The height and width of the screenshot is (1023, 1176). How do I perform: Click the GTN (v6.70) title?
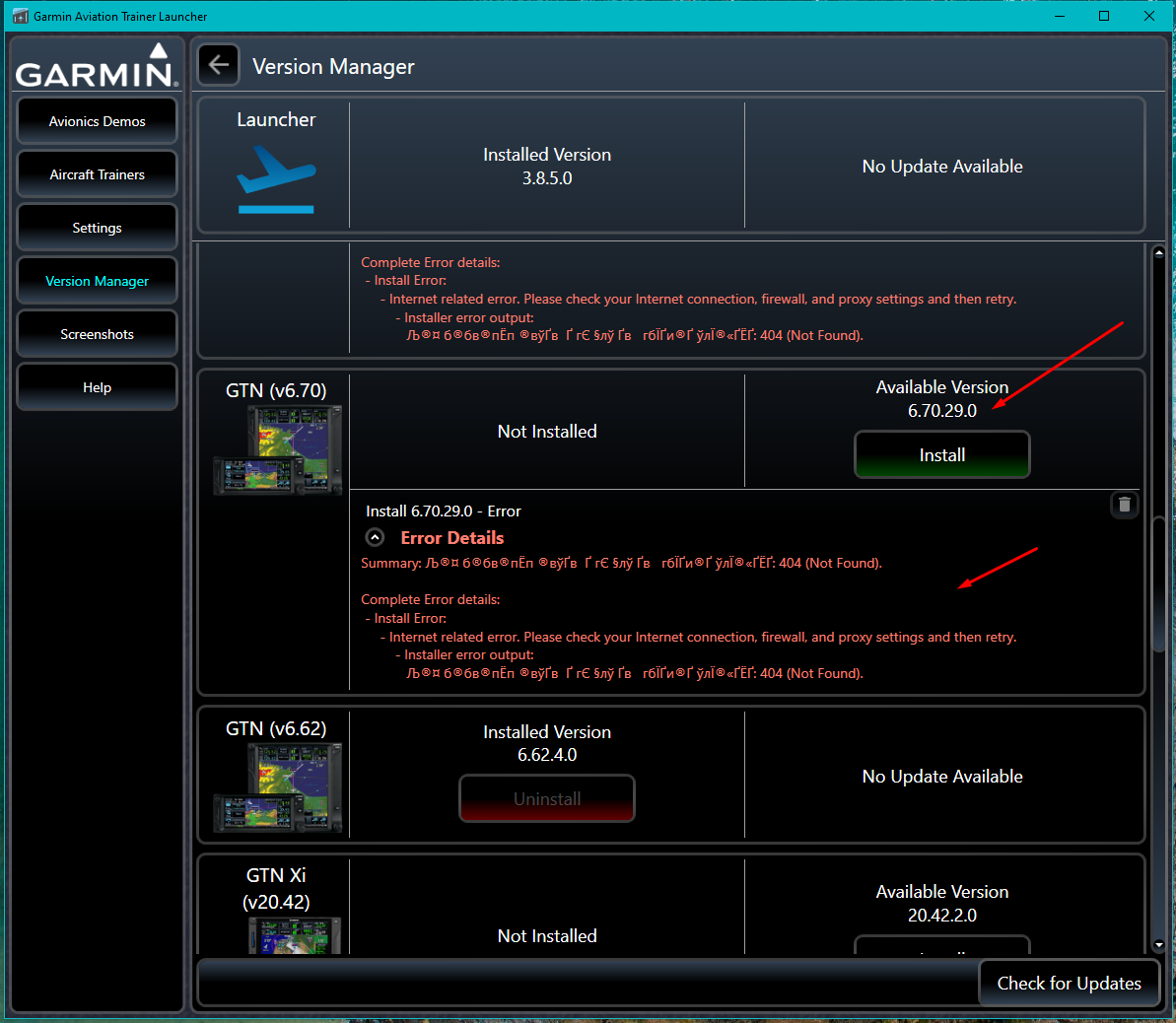[276, 390]
